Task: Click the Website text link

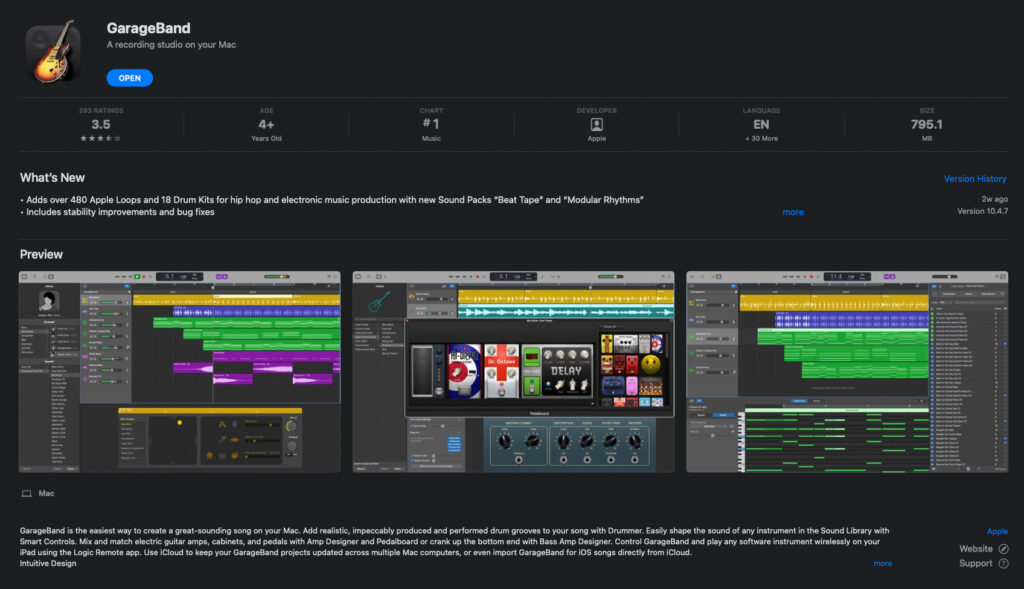Action: click(975, 549)
